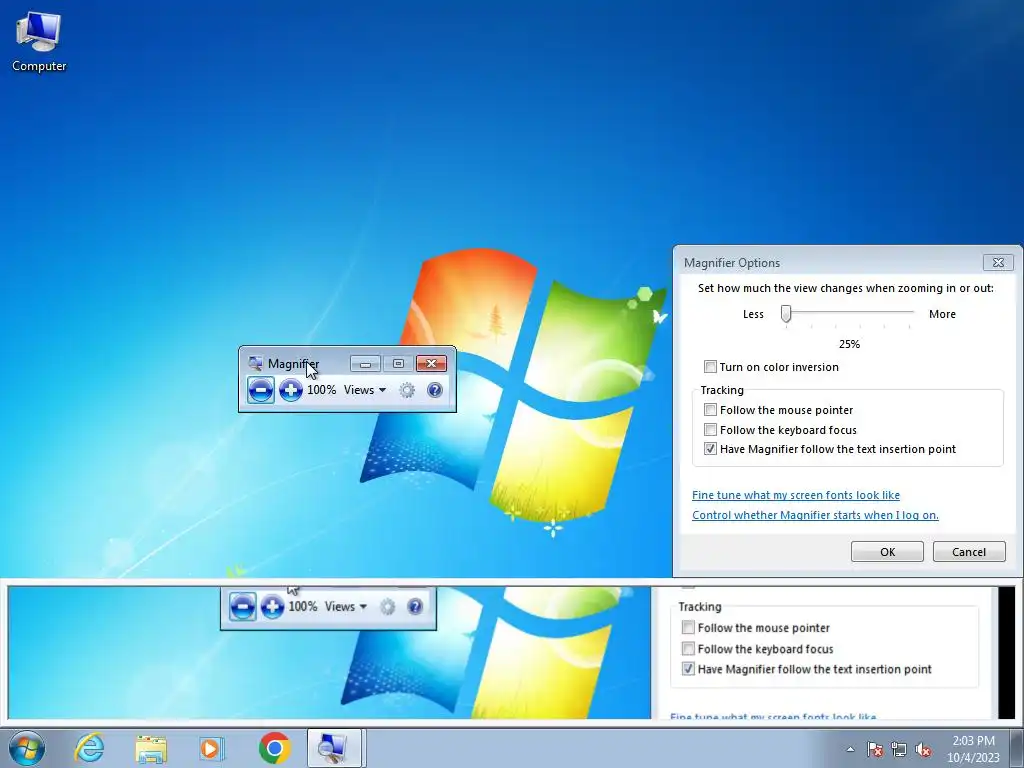Open Windows Explorer from taskbar
Viewport: 1024px width, 768px height.
[151, 748]
